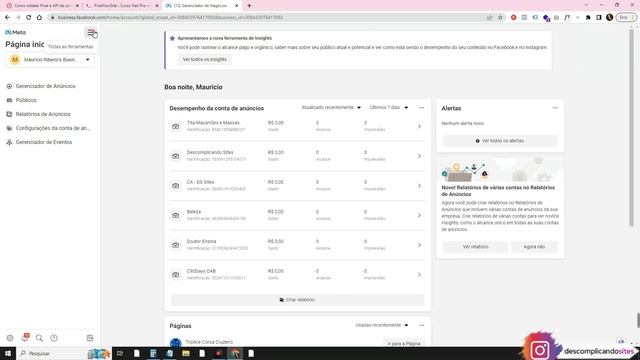640x360 pixels.
Task: Open Alertas panel more options
Action: [555, 108]
